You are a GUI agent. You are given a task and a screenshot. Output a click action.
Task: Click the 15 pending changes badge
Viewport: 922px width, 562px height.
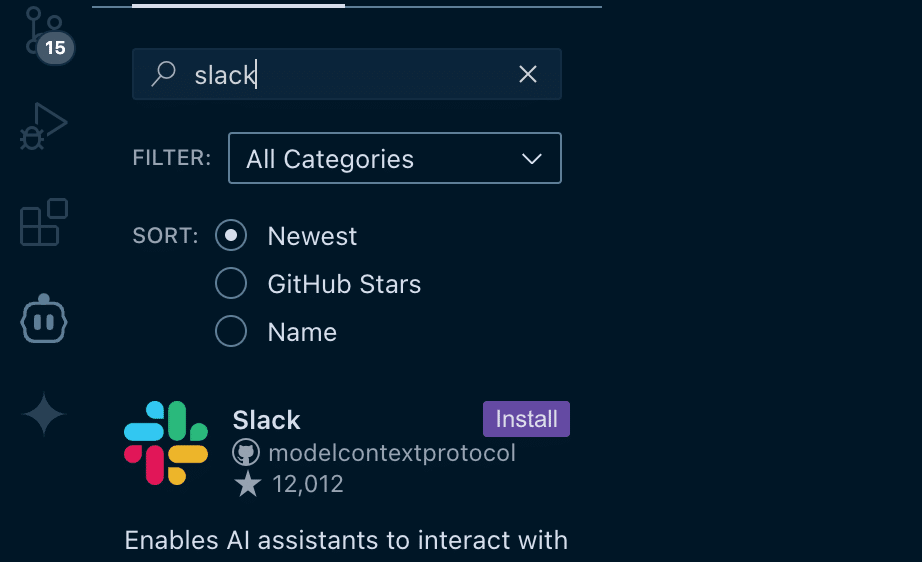55,47
